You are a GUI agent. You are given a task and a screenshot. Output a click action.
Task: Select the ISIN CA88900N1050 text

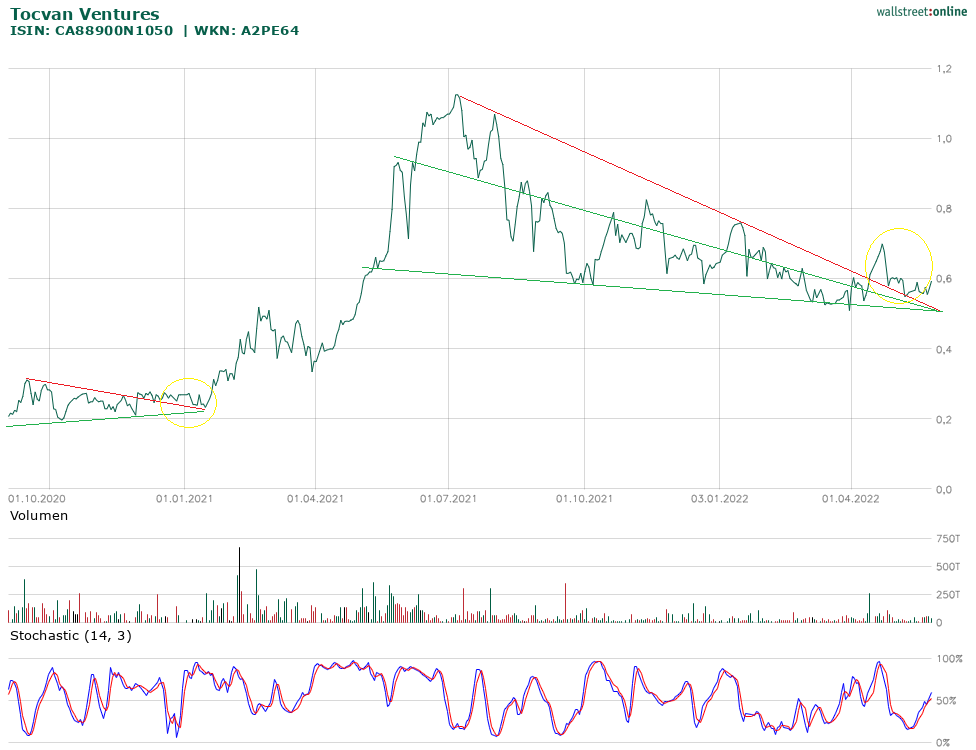point(92,30)
